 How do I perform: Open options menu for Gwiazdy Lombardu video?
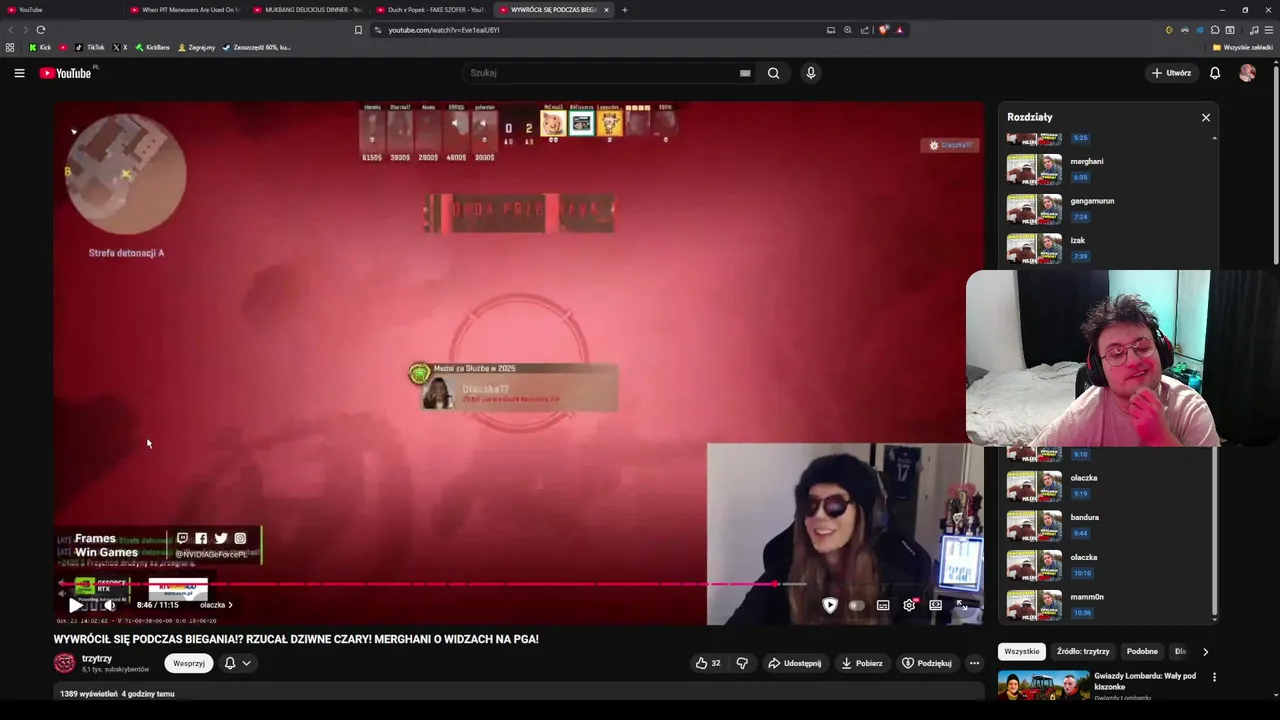coord(1215,677)
